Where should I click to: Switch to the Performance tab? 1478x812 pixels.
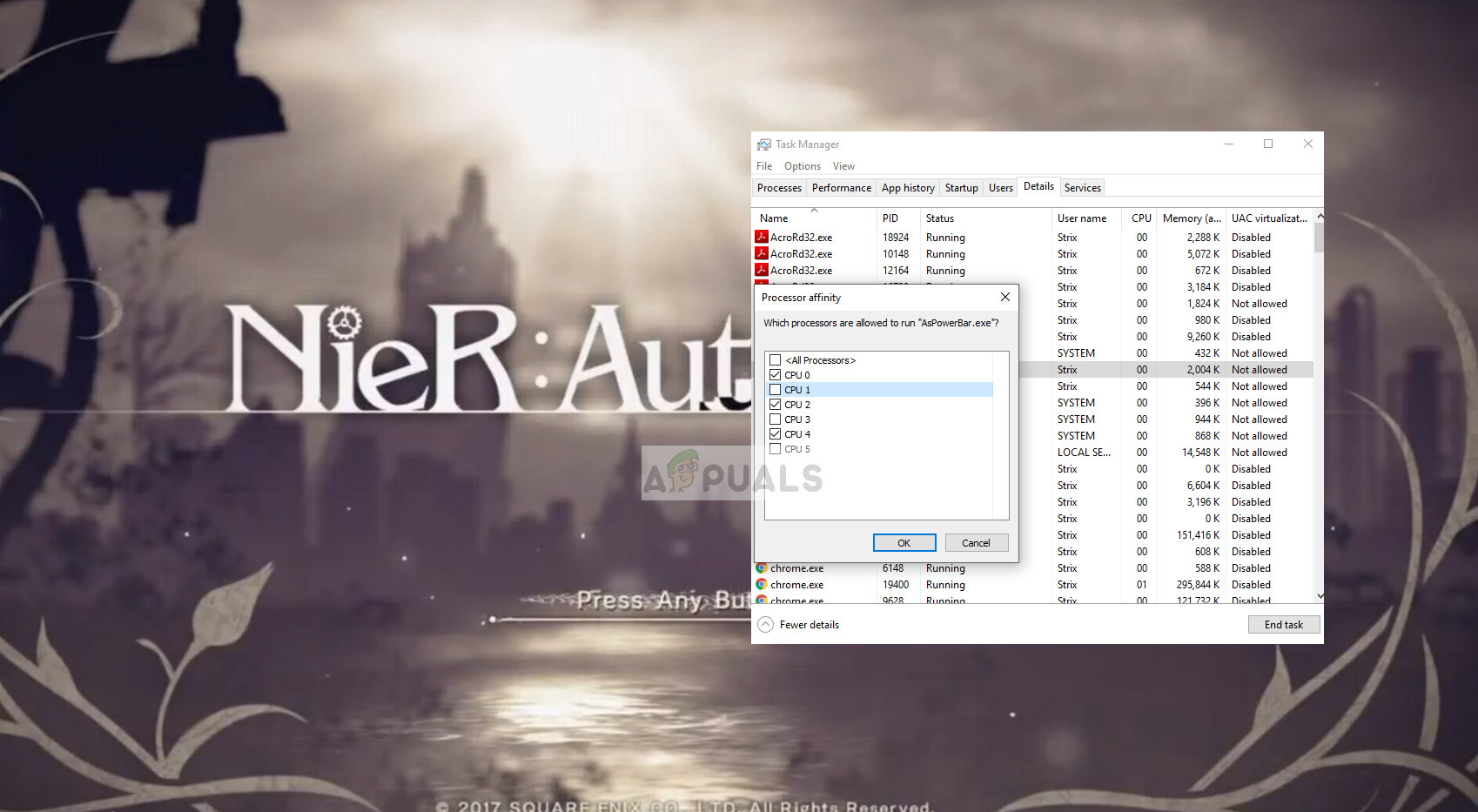click(841, 187)
